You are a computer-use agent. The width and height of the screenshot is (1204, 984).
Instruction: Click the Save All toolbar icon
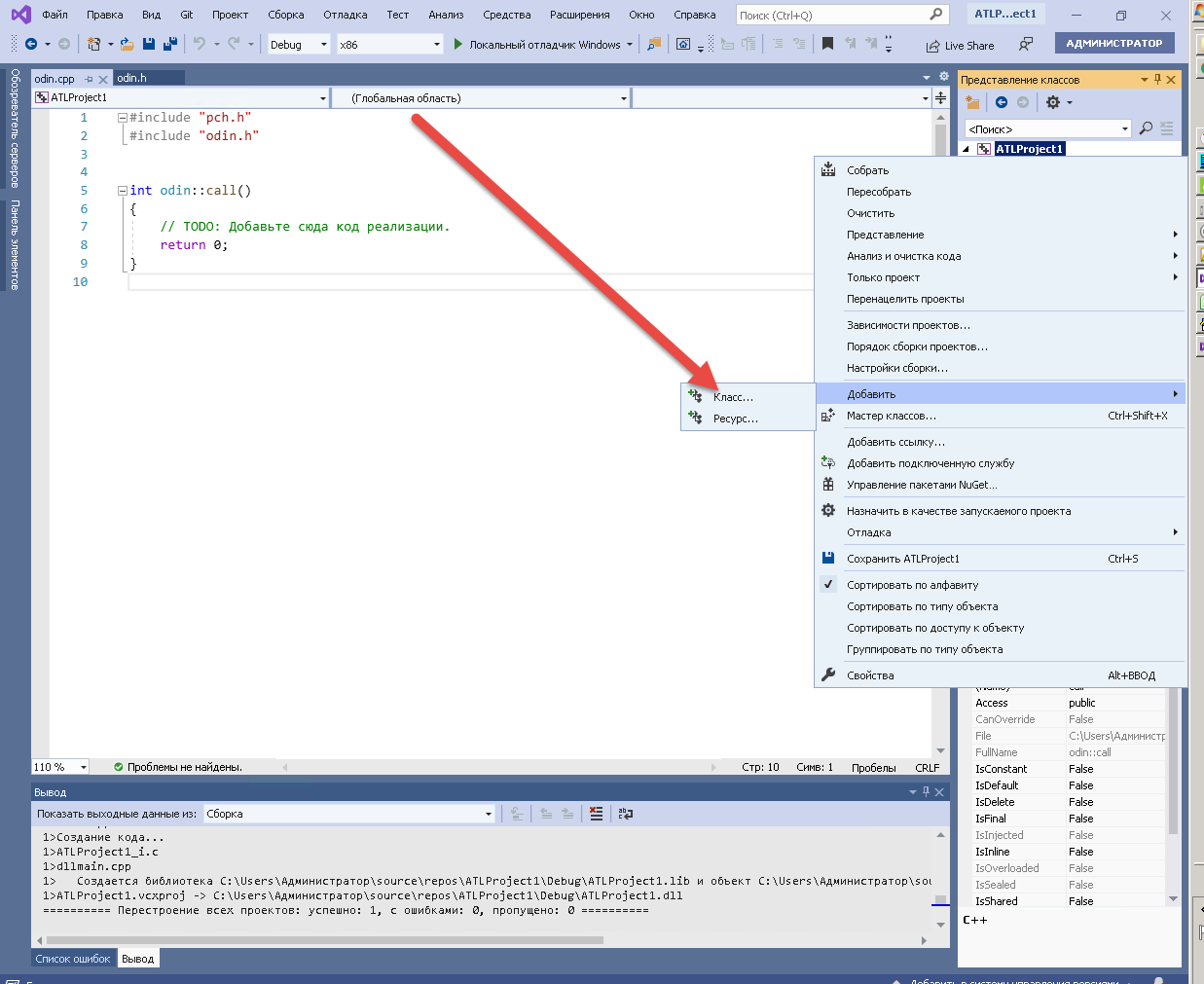point(169,44)
